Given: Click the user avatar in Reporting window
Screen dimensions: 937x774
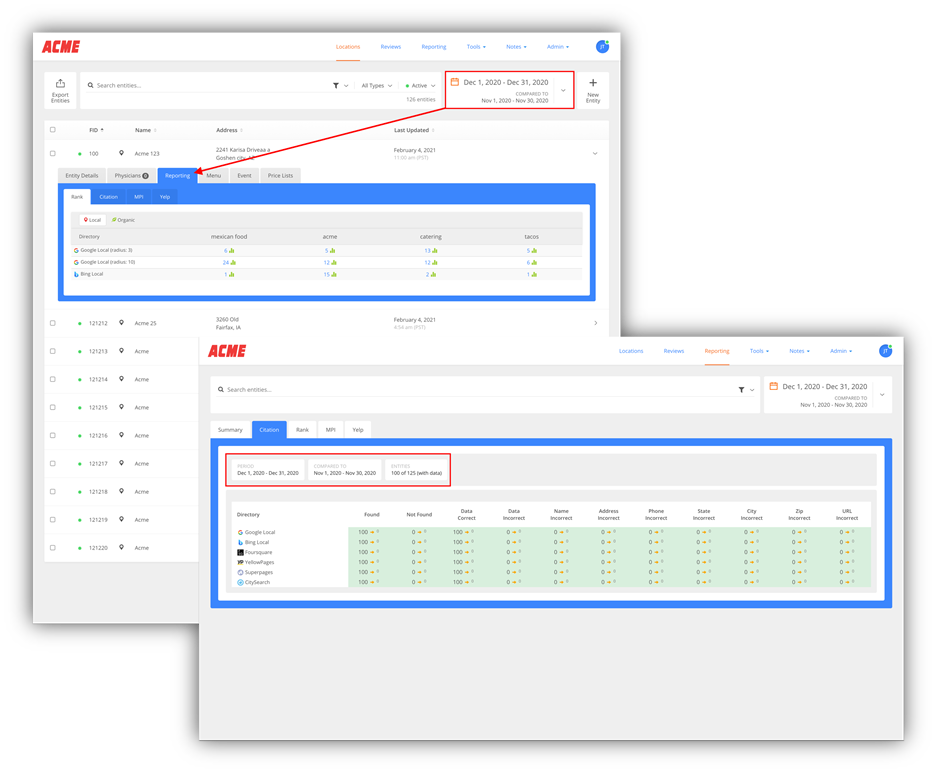Looking at the screenshot, I should (x=886, y=351).
